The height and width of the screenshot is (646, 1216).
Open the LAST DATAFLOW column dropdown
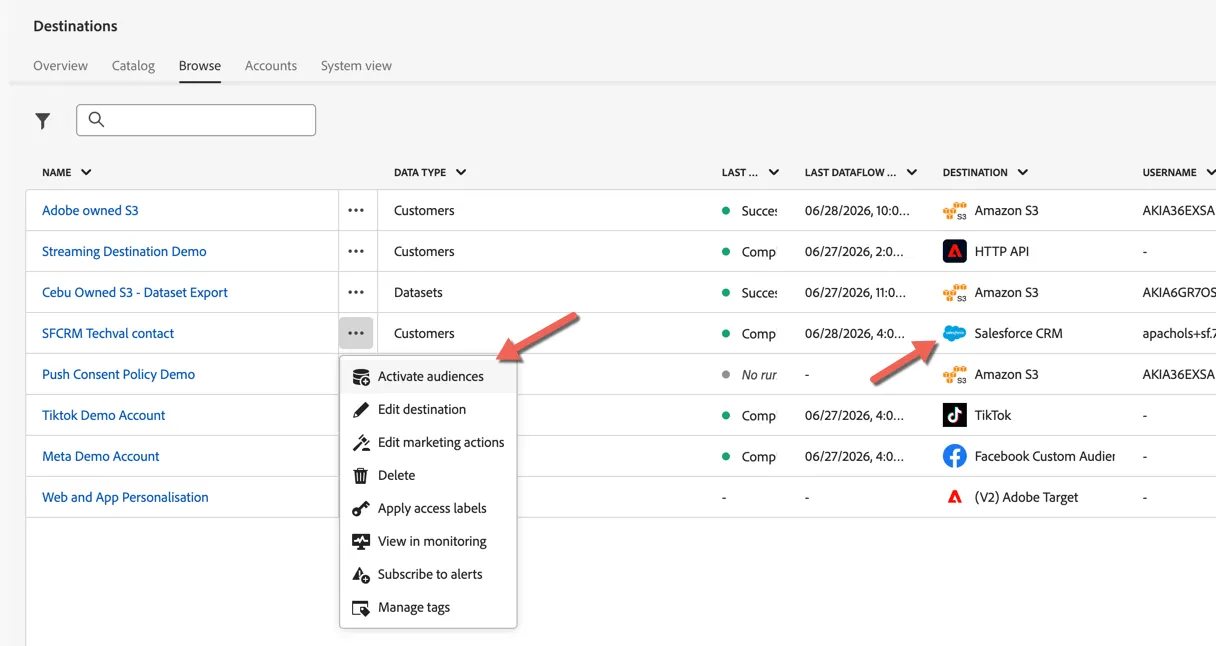[912, 172]
